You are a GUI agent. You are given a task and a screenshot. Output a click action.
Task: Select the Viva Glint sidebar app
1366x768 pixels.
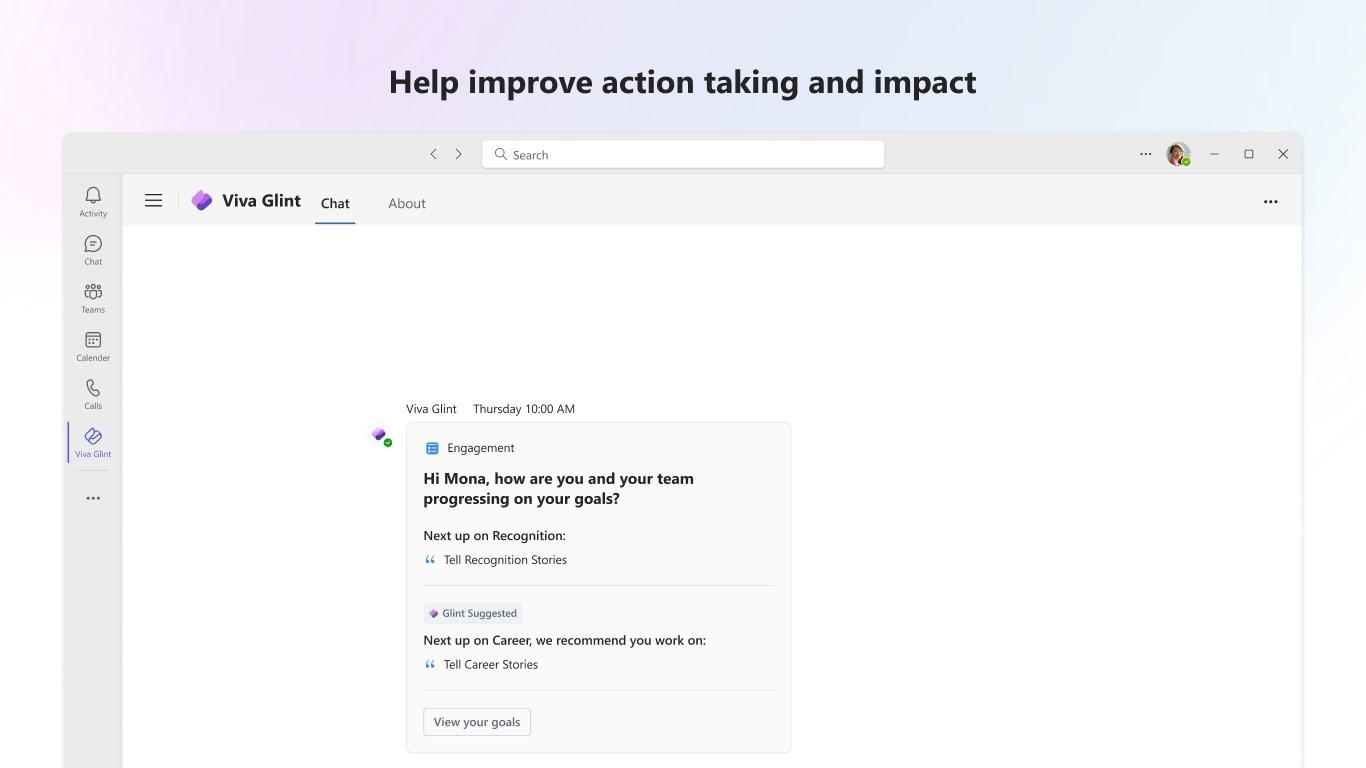[x=93, y=441]
